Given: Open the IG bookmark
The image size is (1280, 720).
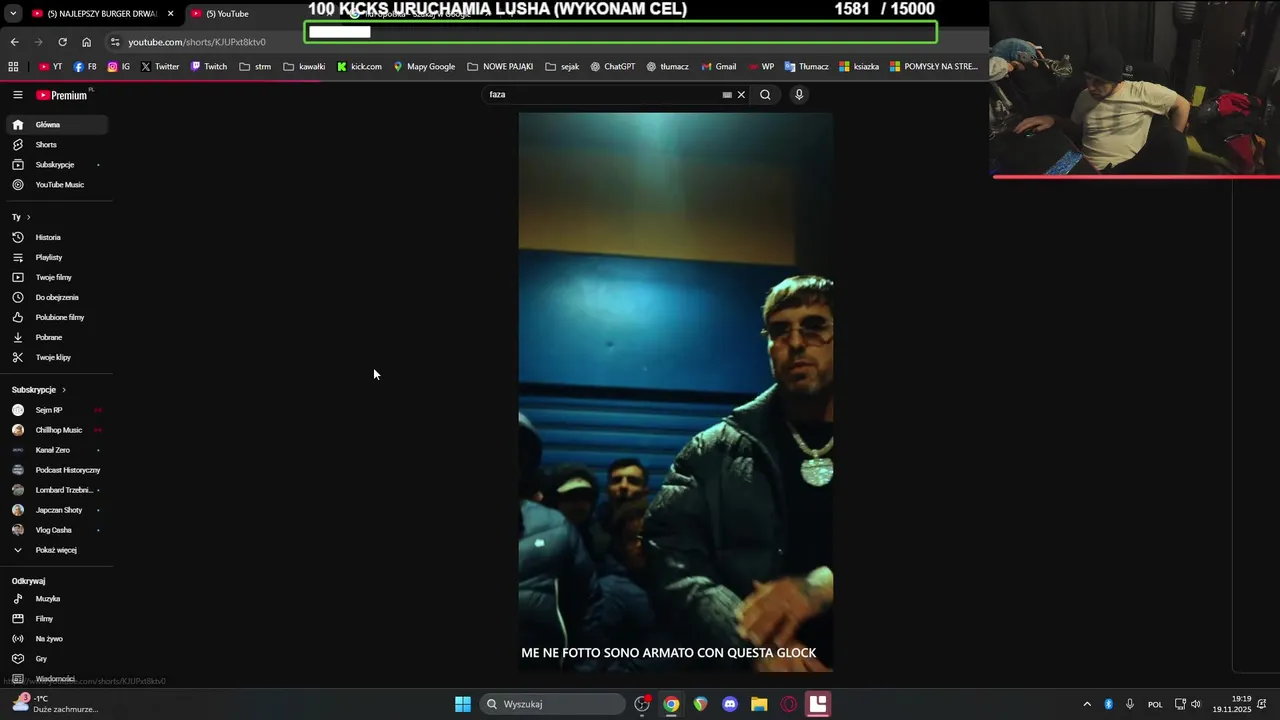Looking at the screenshot, I should 119,67.
